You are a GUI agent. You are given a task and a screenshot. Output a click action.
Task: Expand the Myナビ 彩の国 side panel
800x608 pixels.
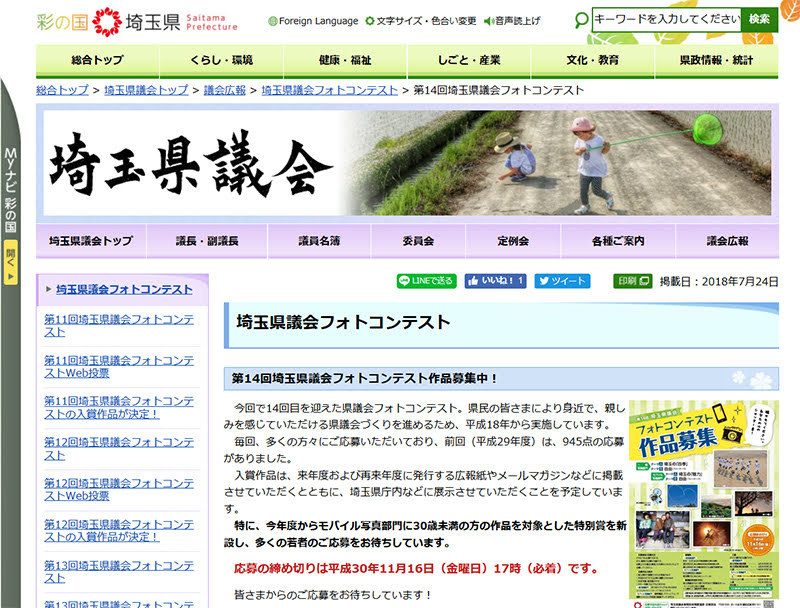tap(11, 262)
